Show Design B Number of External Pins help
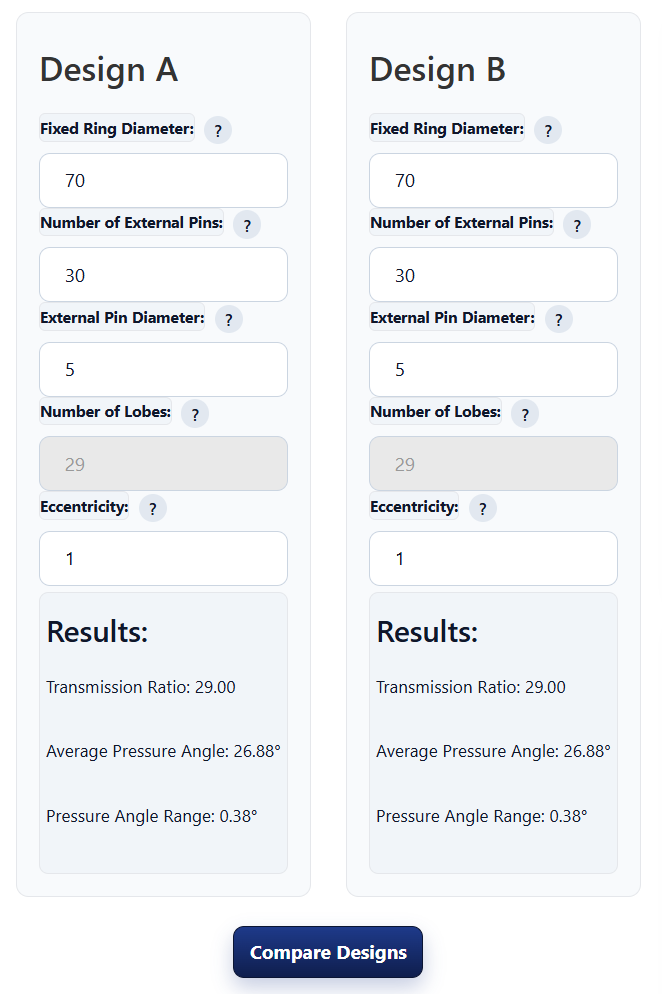 [577, 225]
